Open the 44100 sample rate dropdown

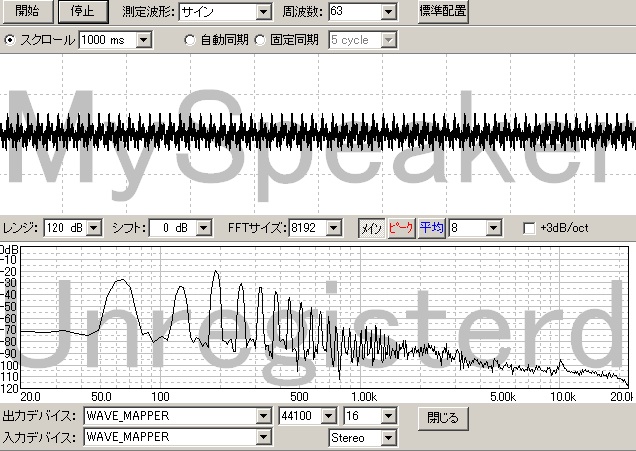[328, 416]
